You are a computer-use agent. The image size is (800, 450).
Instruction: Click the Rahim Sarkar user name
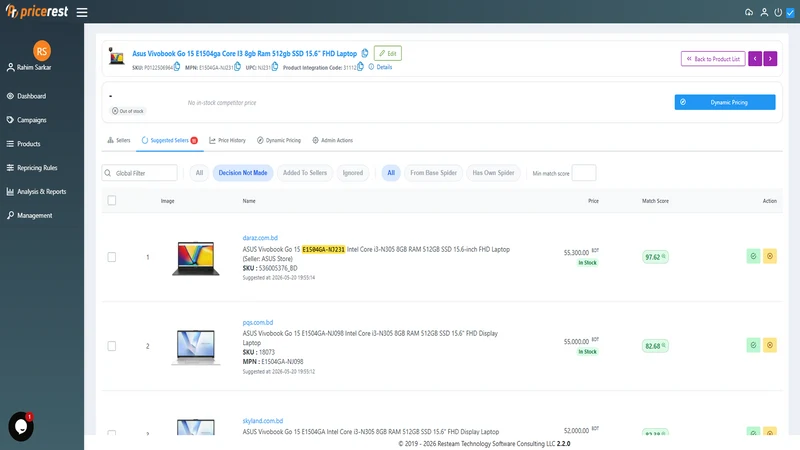point(34,67)
